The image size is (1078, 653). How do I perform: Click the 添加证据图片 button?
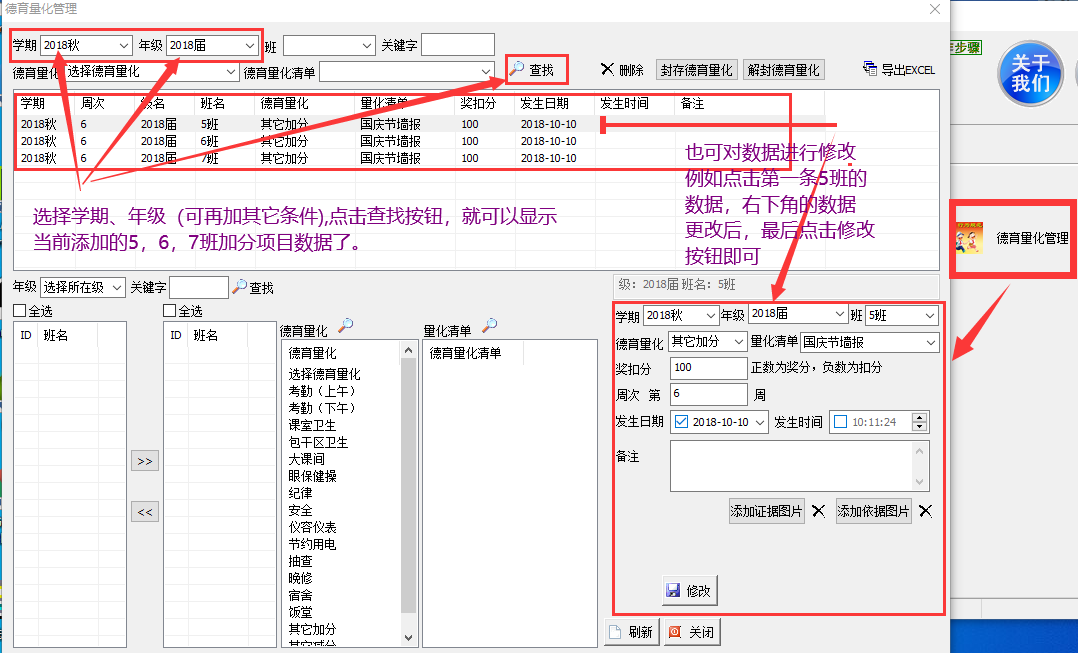pos(766,511)
